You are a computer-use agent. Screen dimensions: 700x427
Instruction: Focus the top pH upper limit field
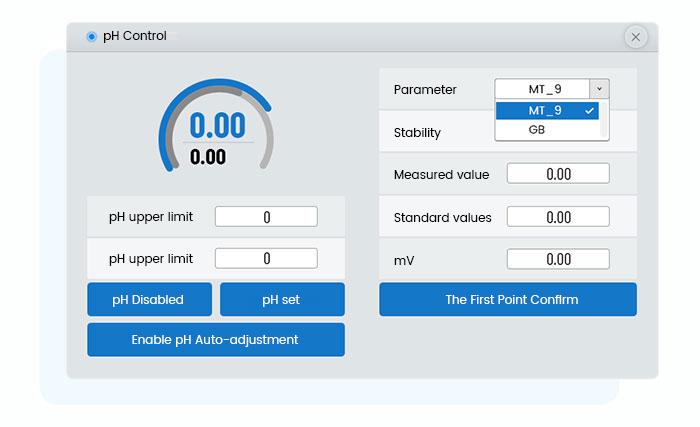point(266,217)
